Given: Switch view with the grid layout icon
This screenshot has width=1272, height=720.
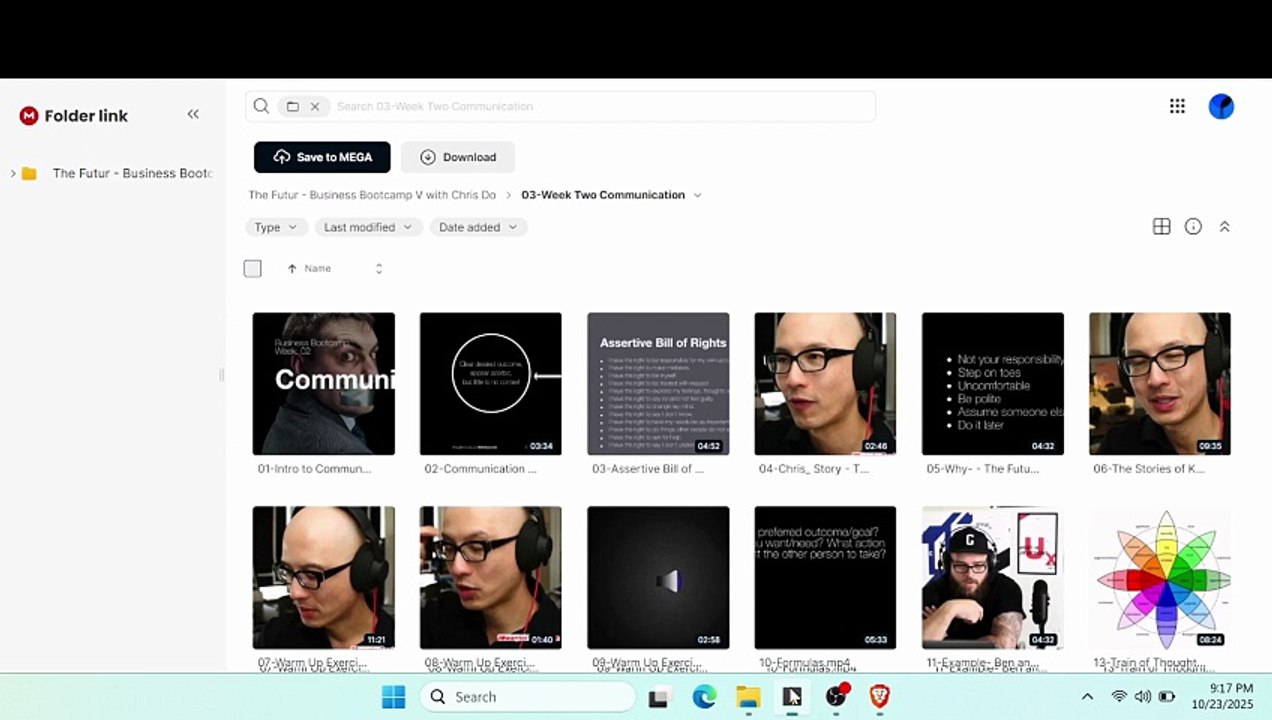Looking at the screenshot, I should point(1161,227).
